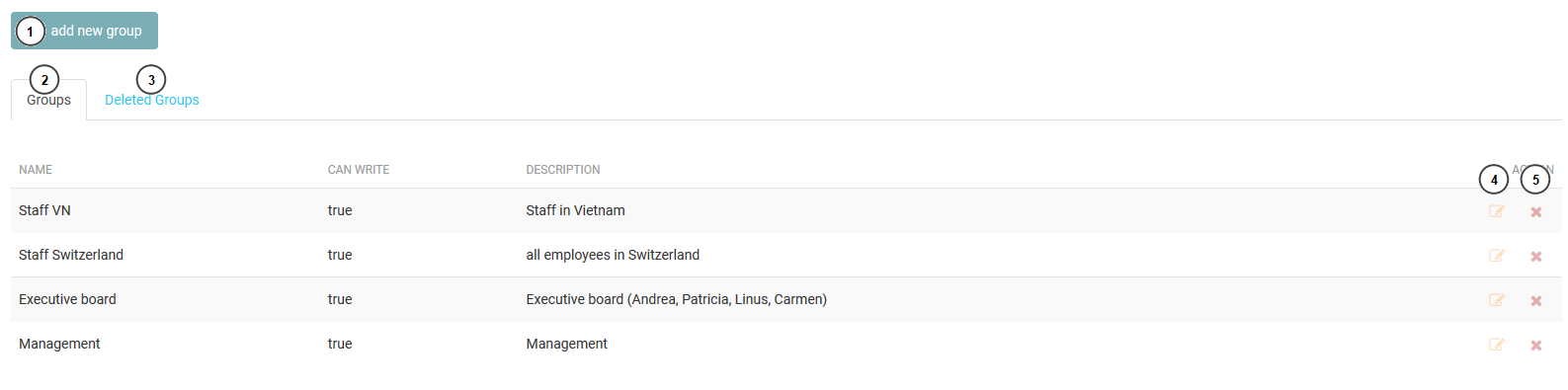Edit the Staff Switzerland group
The image size is (1568, 390).
[x=1497, y=256]
